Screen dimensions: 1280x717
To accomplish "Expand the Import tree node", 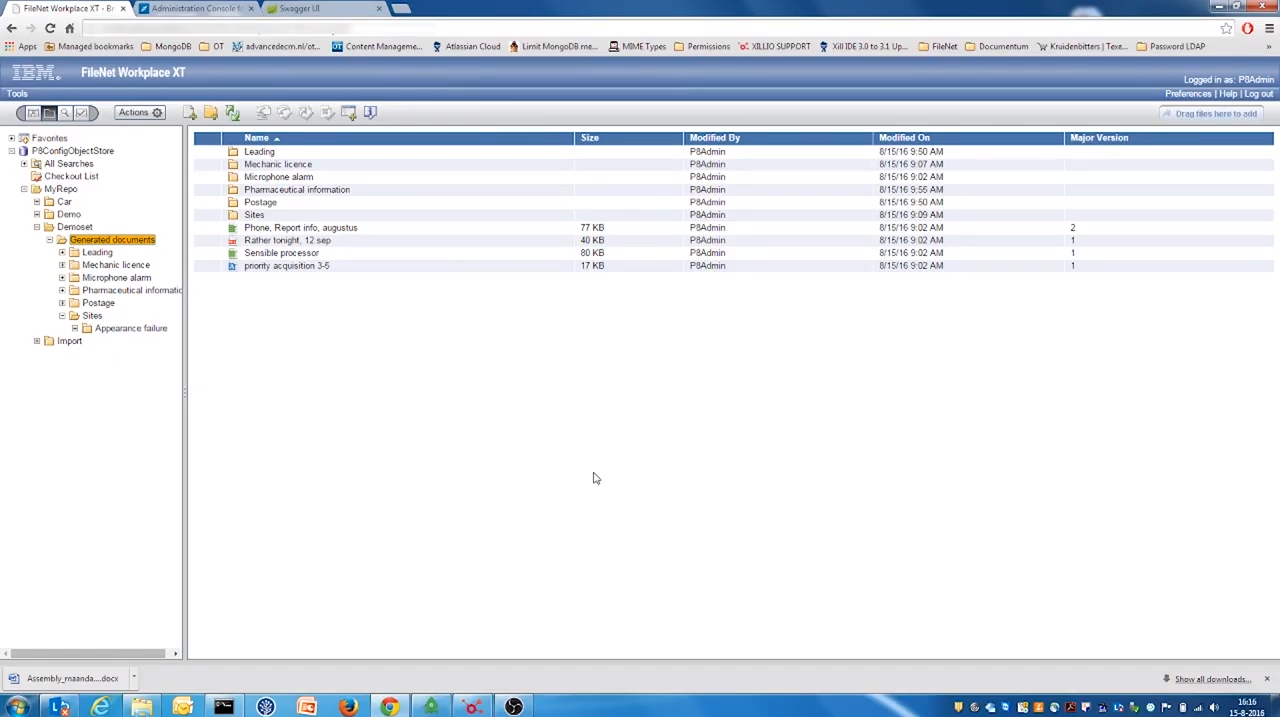I will 36,341.
